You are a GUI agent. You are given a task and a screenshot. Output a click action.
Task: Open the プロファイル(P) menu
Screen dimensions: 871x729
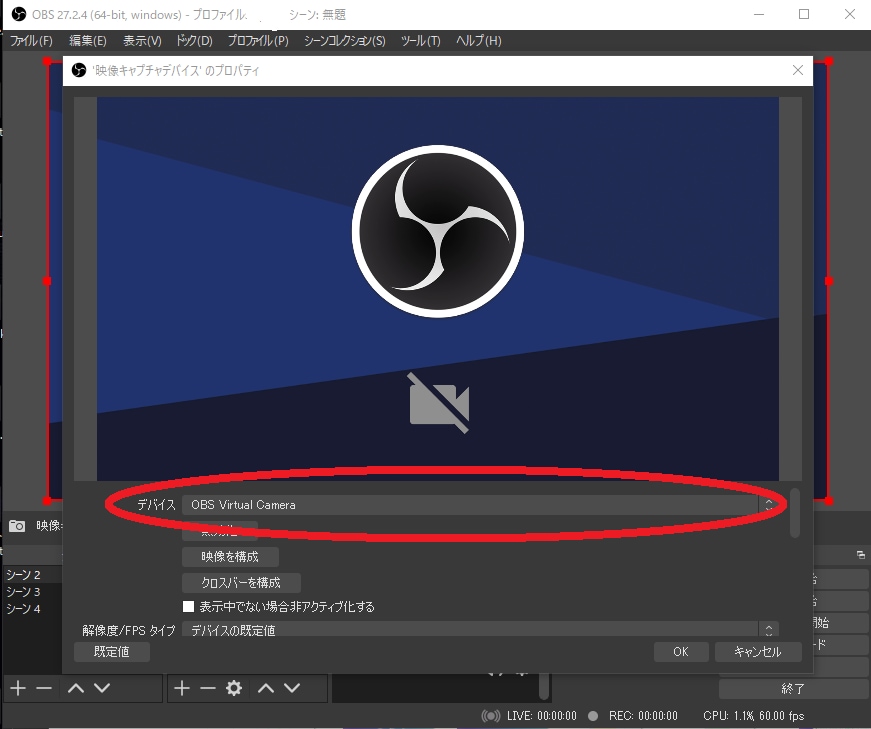click(x=258, y=41)
